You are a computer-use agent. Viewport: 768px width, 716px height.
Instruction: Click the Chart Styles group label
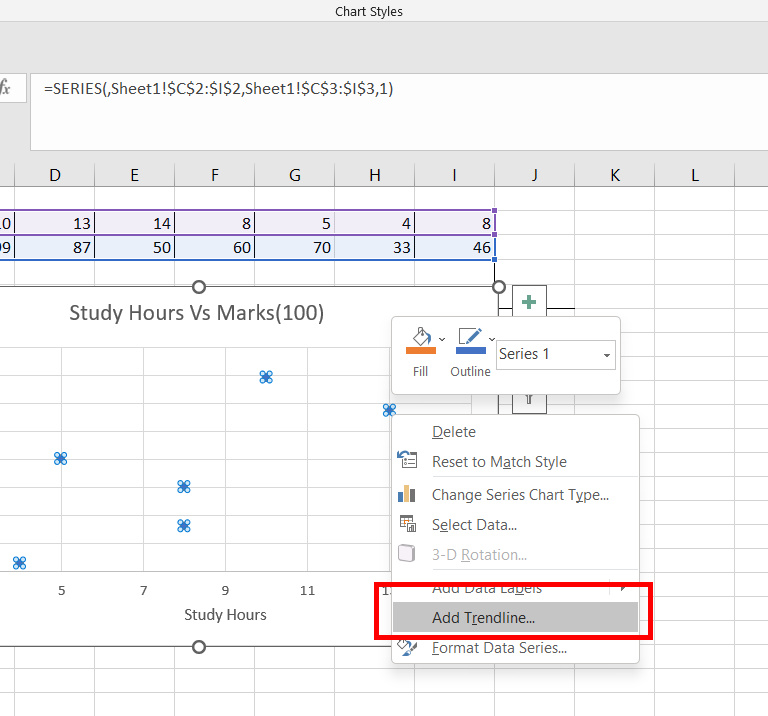(369, 11)
